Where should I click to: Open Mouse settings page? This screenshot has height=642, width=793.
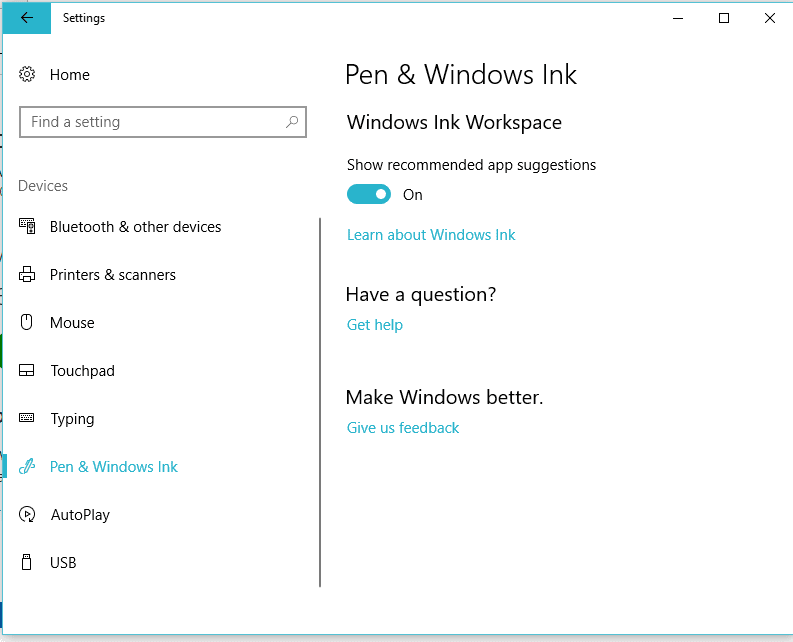coord(72,323)
